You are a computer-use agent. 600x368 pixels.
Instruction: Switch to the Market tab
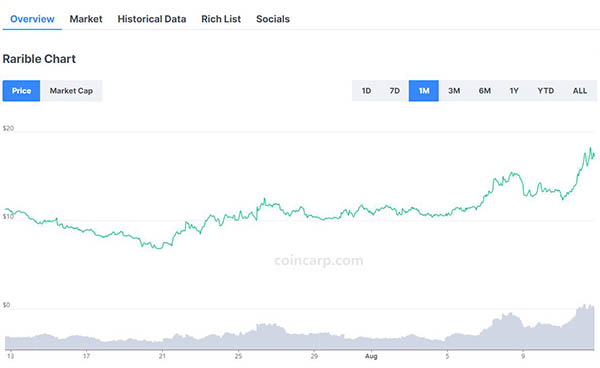click(x=86, y=19)
